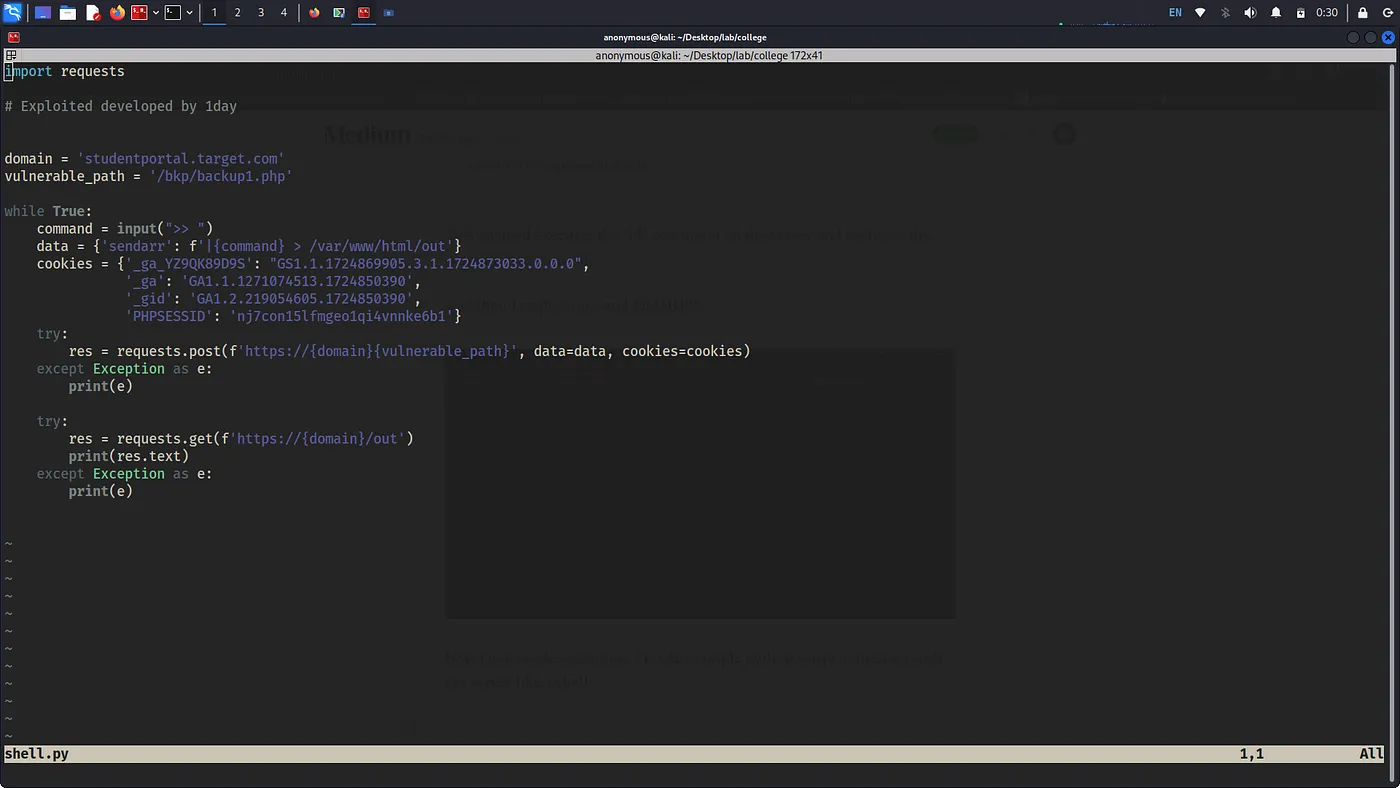Click the terminal pane icon left of tab title
Image resolution: width=1400 pixels, height=788 pixels.
10,55
